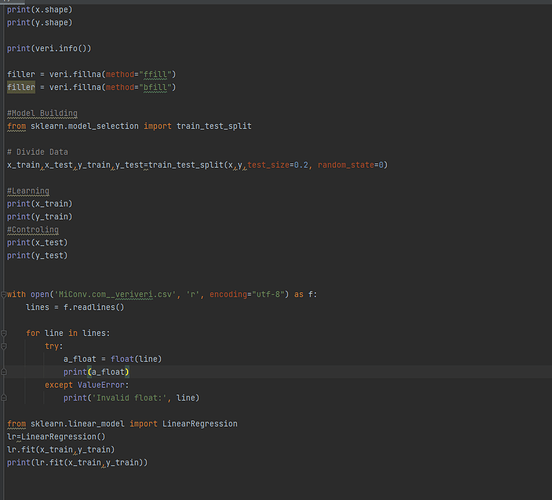Place cursor on print(x.shape) line
552x500 pixels.
[39, 10]
